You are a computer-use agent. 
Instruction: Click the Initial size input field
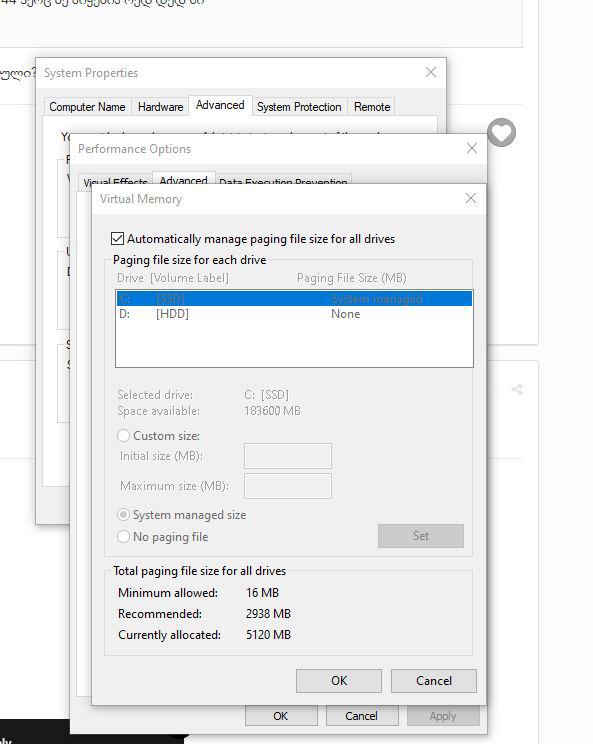[287, 456]
